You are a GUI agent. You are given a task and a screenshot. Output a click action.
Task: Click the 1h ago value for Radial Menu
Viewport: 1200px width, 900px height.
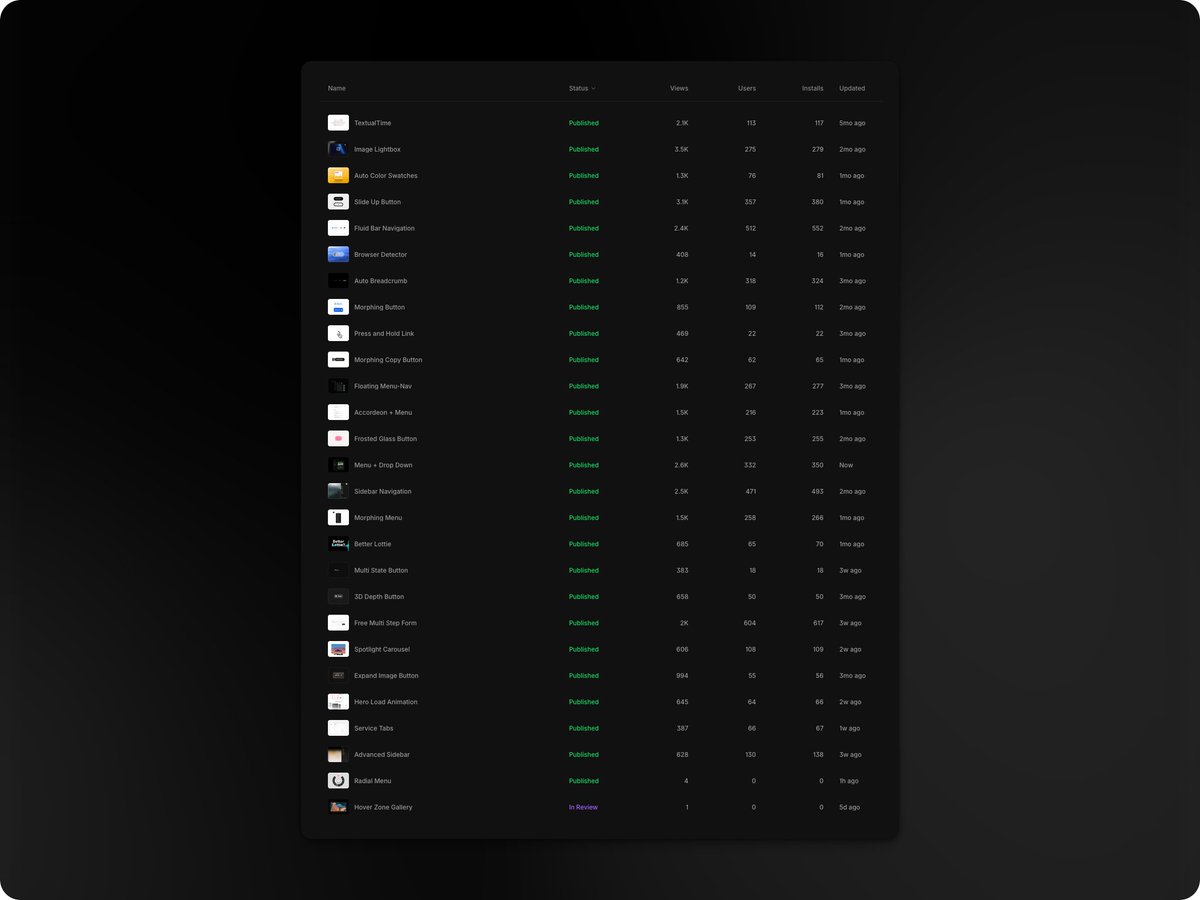click(849, 781)
